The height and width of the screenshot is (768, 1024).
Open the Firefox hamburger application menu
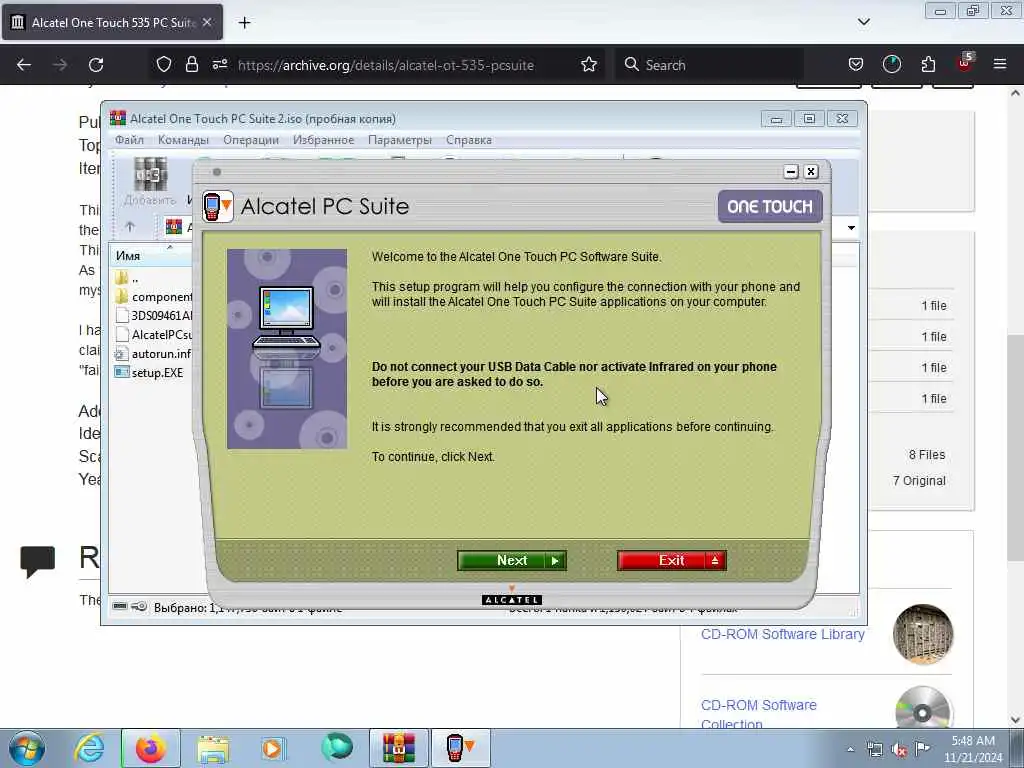(x=1000, y=65)
